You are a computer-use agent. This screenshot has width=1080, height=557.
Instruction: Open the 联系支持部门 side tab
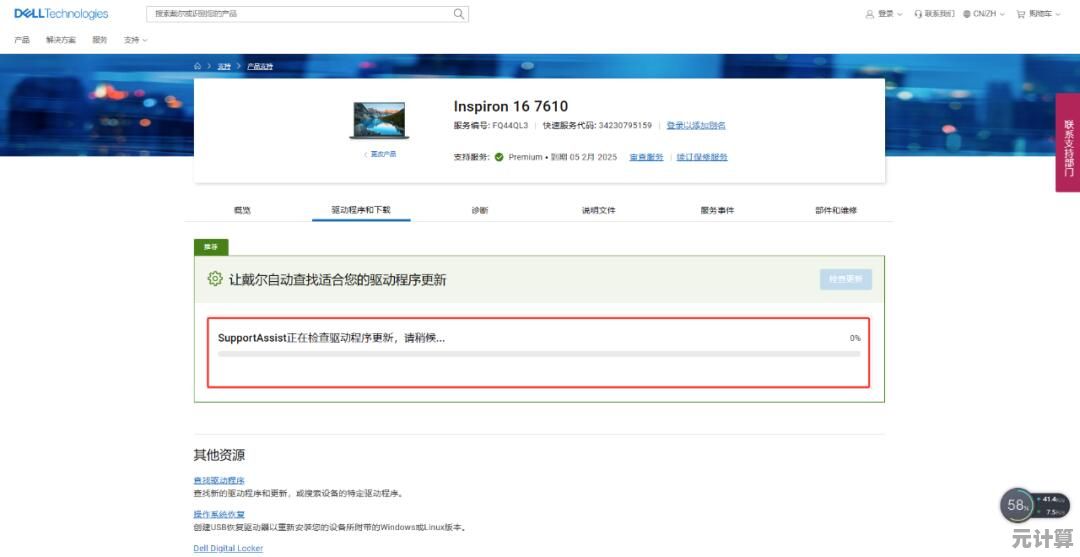1068,143
